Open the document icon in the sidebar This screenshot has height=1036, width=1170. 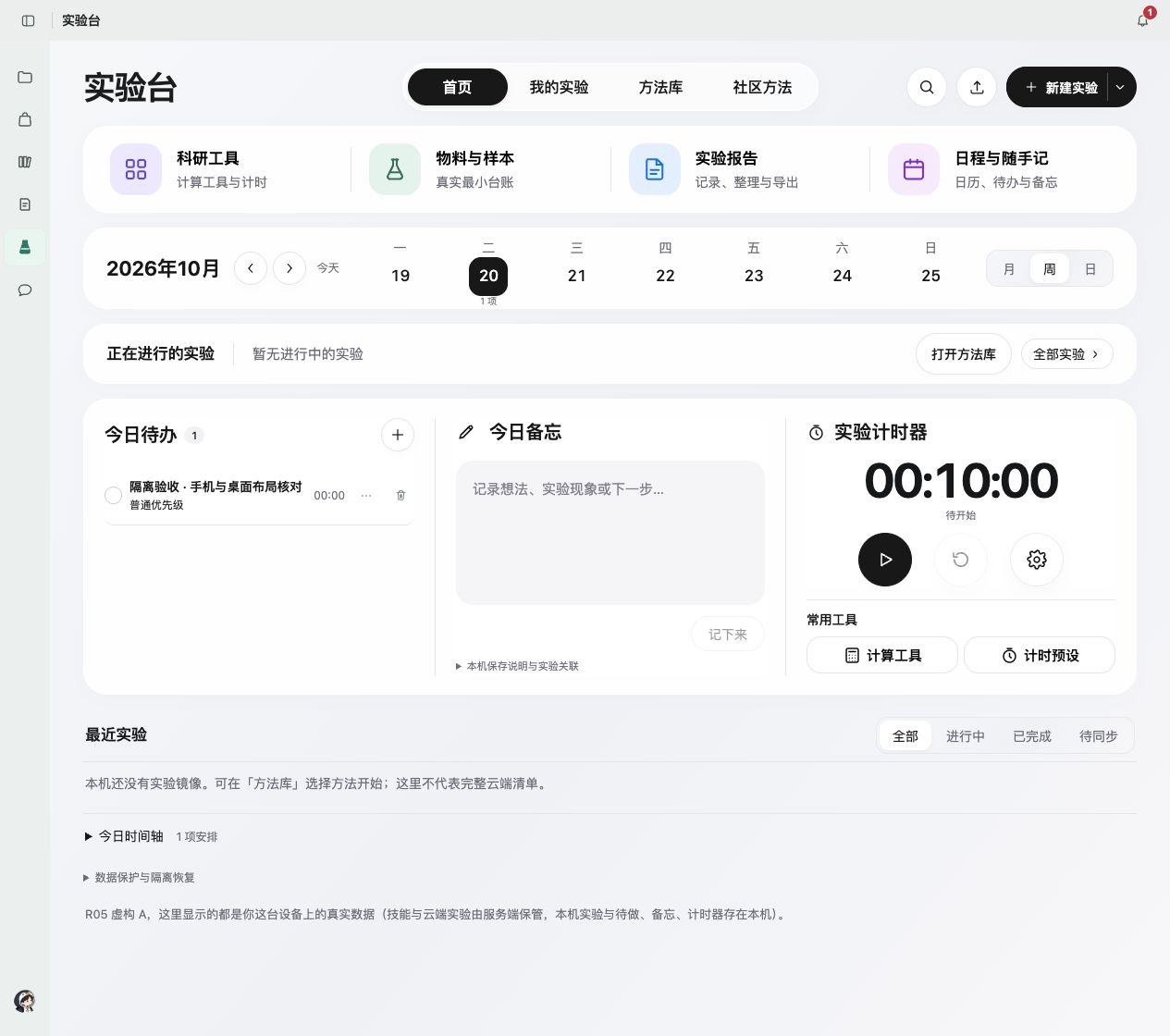coord(25,204)
